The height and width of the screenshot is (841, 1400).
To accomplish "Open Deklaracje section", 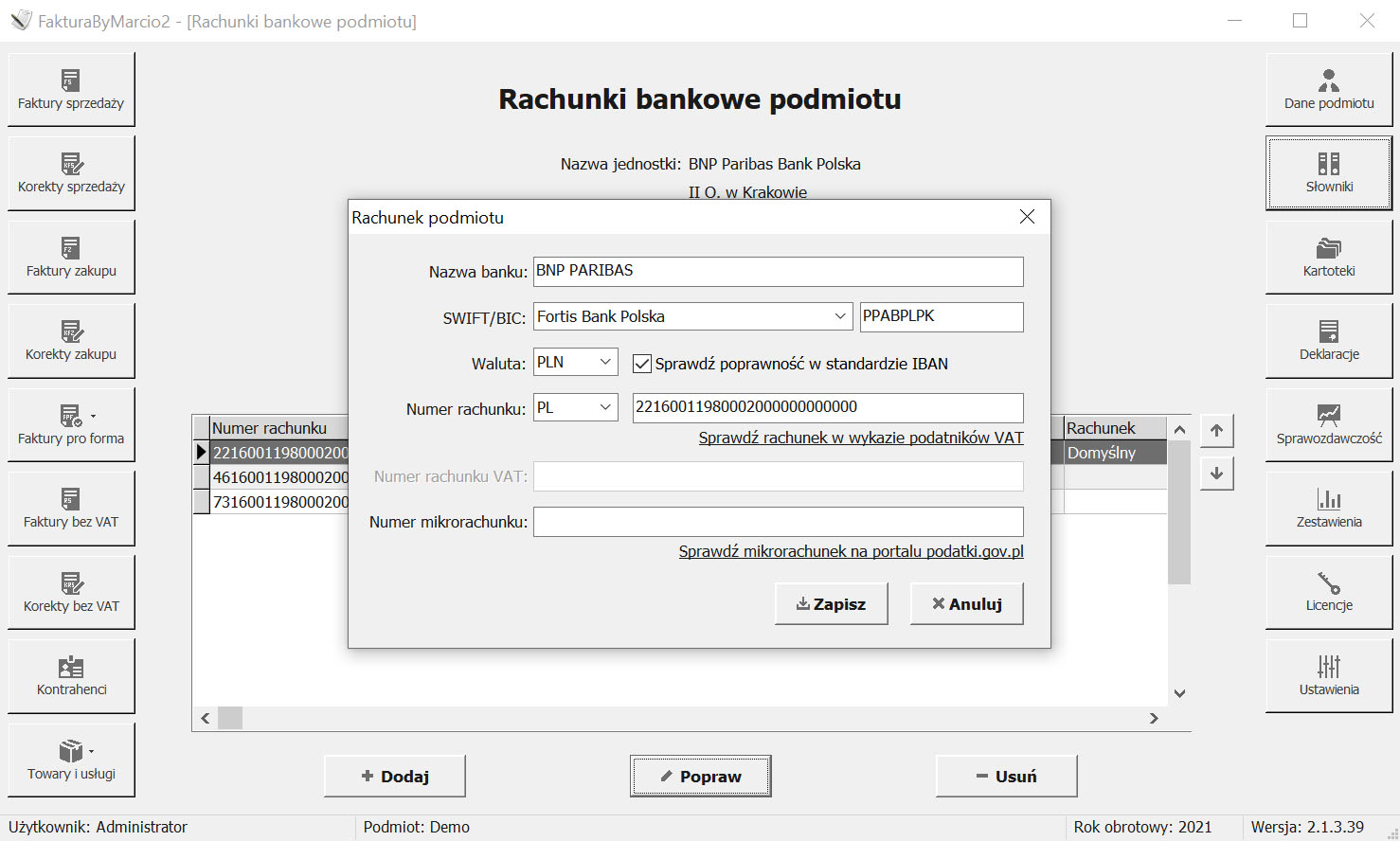I will click(x=1329, y=340).
